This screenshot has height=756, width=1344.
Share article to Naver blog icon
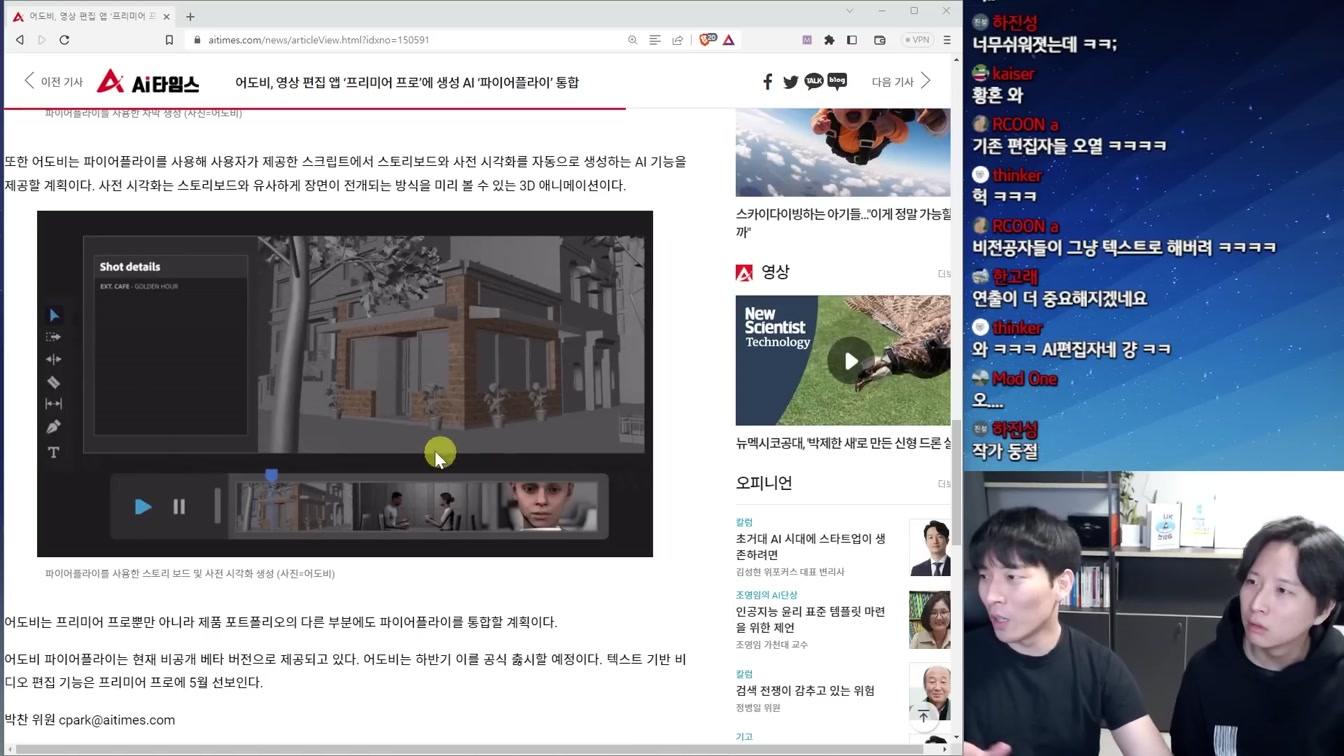coord(837,82)
